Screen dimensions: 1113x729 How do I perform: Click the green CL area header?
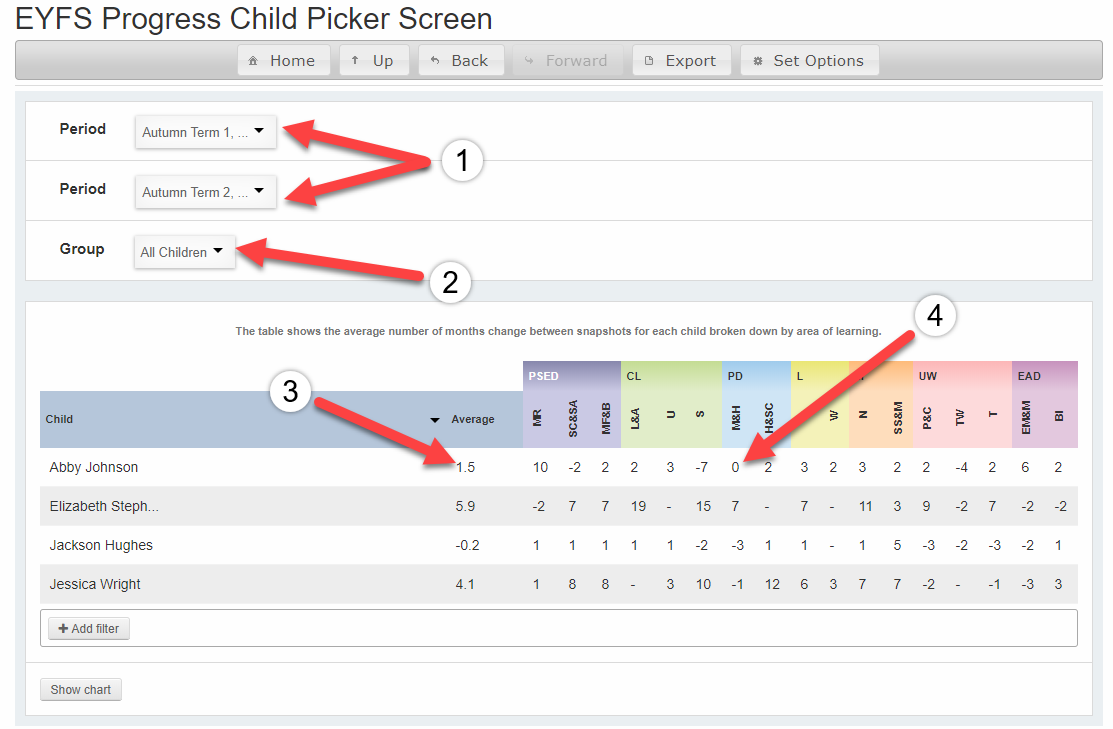click(634, 376)
